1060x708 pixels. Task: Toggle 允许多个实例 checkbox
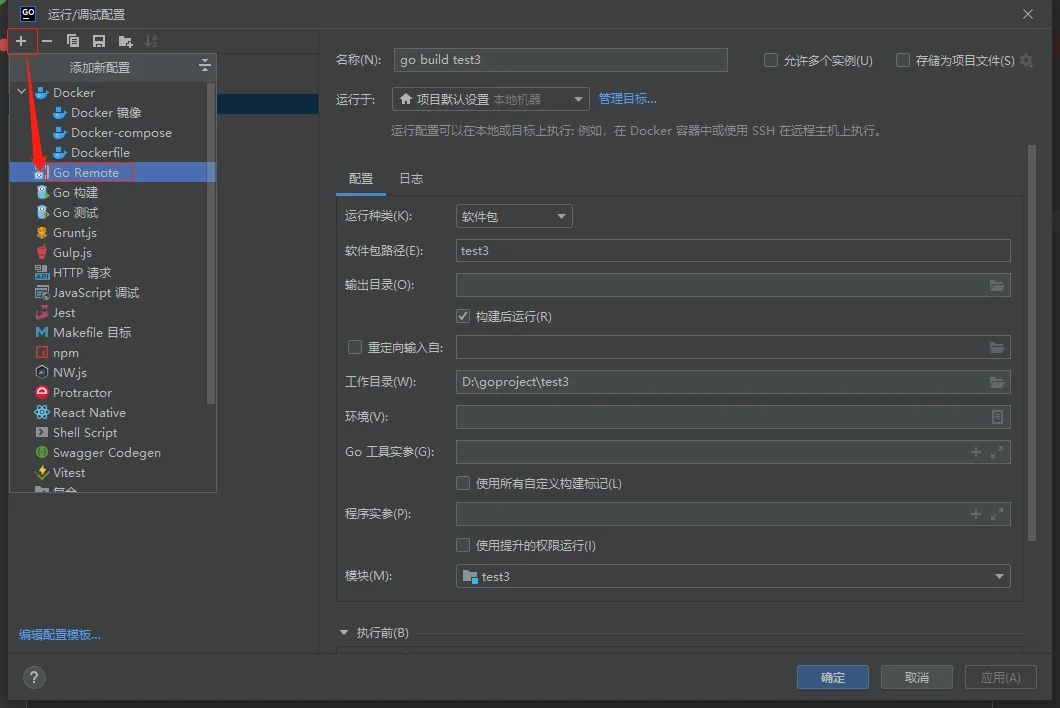coord(771,60)
